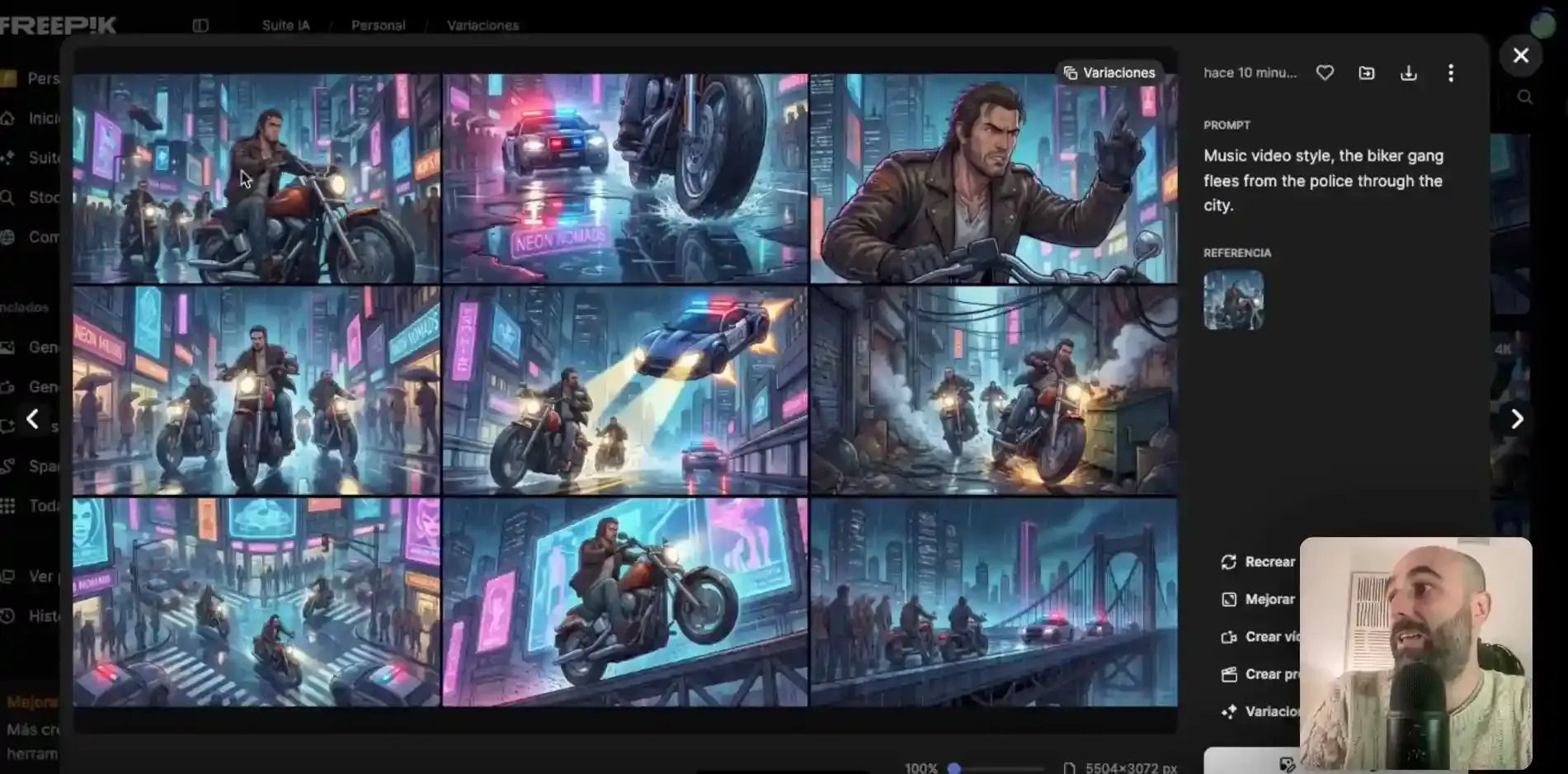Open the three-dot more options menu
This screenshot has width=1568, height=774.
[1451, 73]
